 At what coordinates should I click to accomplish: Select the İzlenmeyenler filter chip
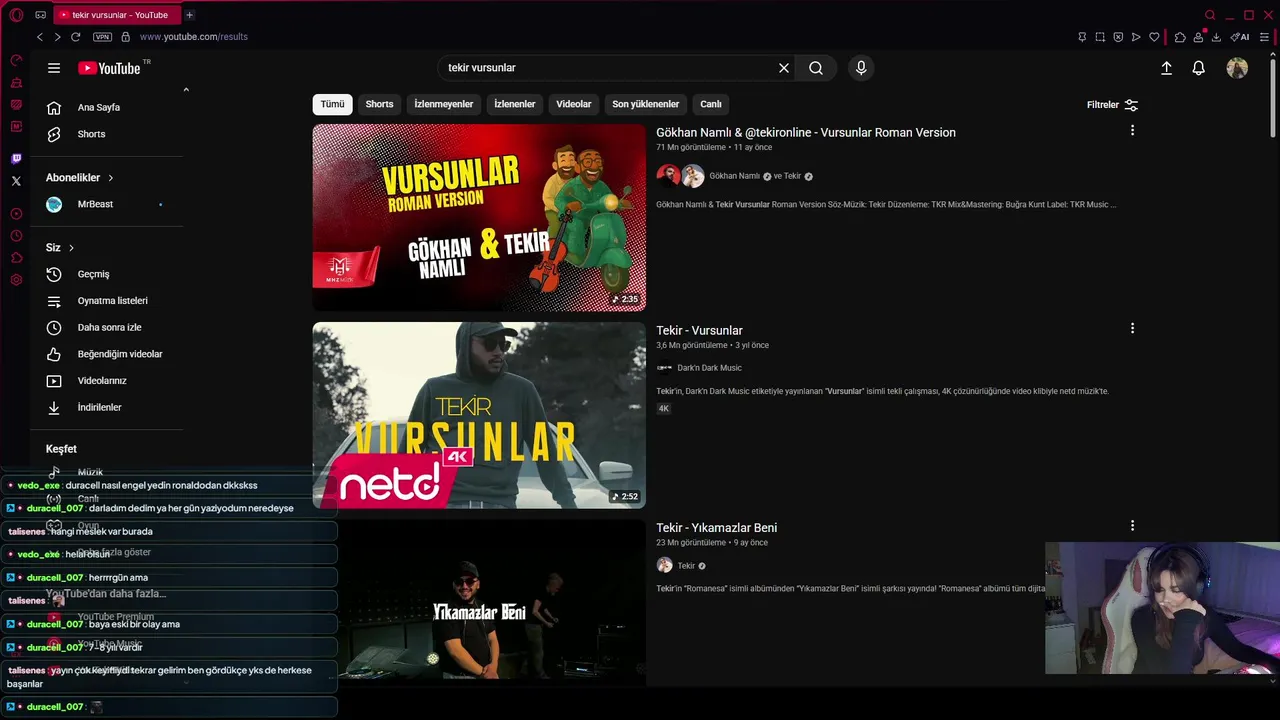tap(444, 104)
